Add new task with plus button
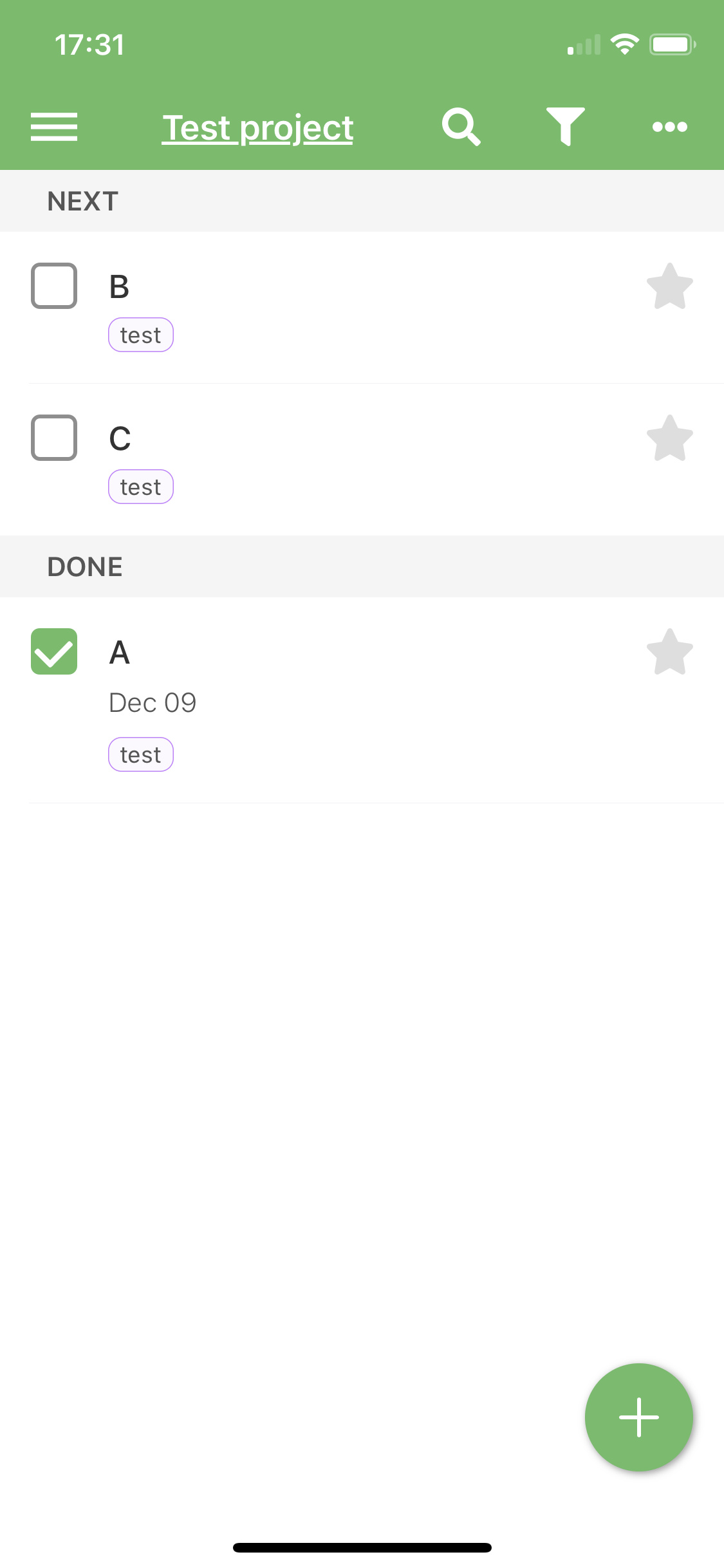Image resolution: width=724 pixels, height=1568 pixels. [x=639, y=1417]
